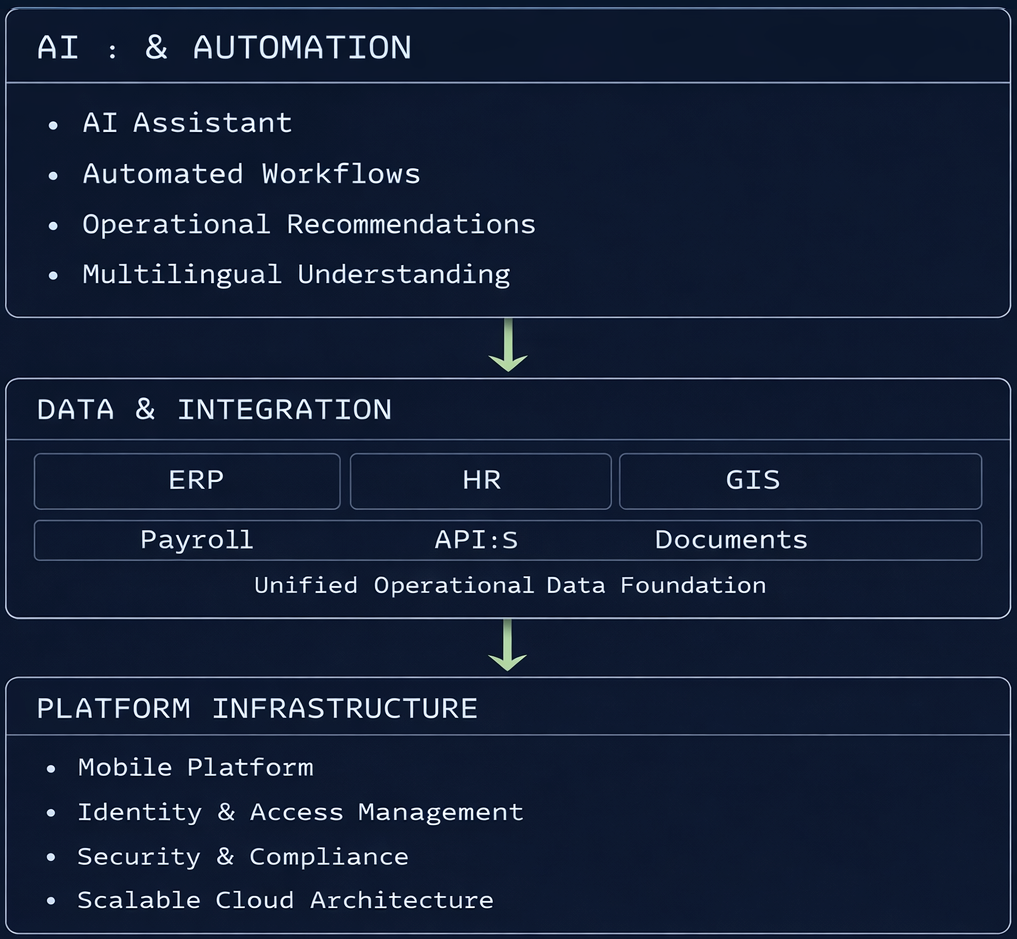1017x939 pixels.
Task: Click the Payroll data source
Action: coord(196,540)
